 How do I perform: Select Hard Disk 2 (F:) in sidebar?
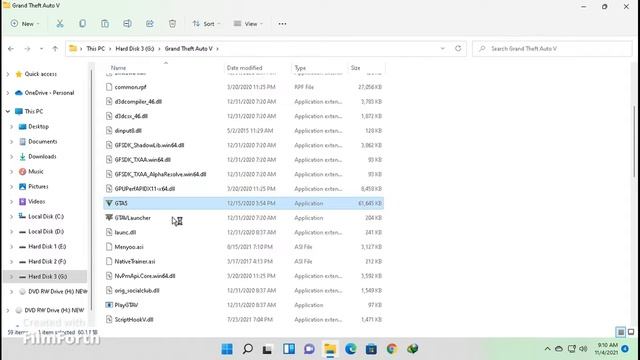[47, 262]
